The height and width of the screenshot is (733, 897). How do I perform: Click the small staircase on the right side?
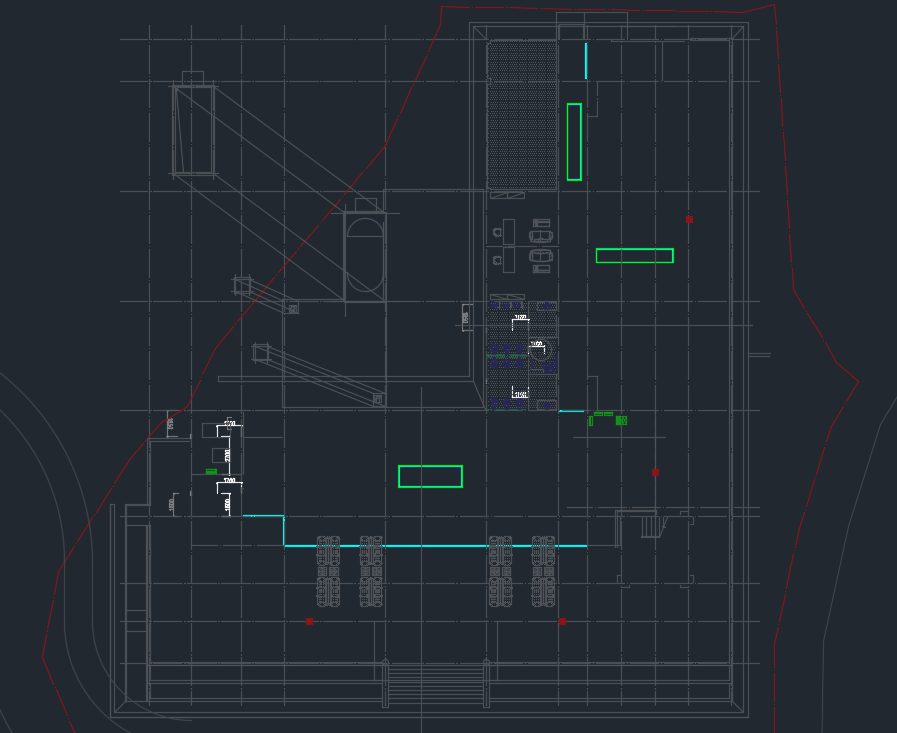click(x=652, y=525)
